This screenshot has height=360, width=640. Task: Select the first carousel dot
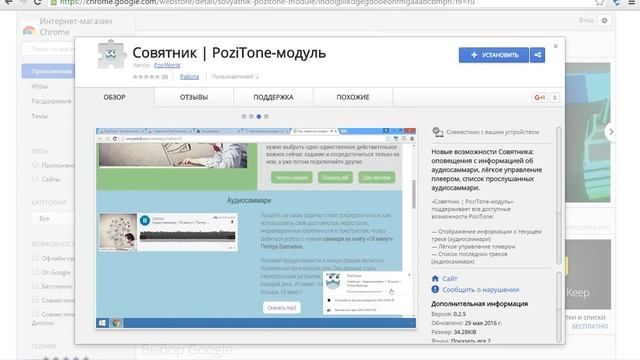coord(244,117)
